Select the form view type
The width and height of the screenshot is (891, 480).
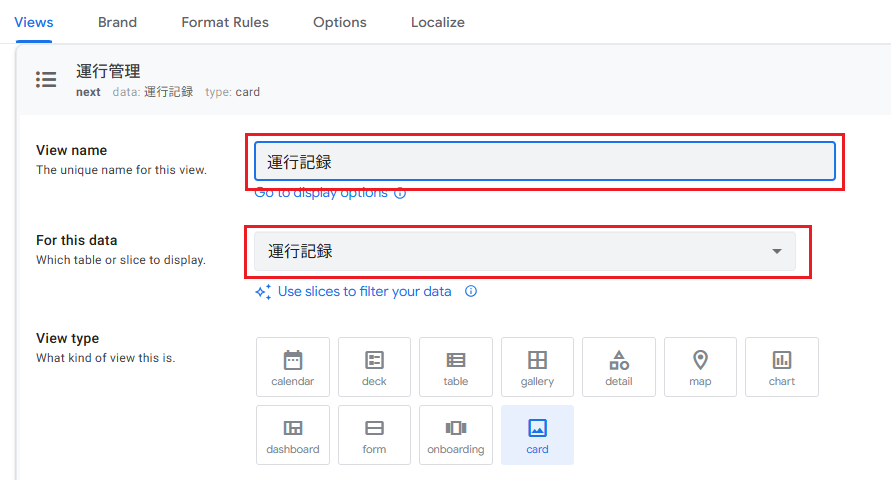[374, 435]
